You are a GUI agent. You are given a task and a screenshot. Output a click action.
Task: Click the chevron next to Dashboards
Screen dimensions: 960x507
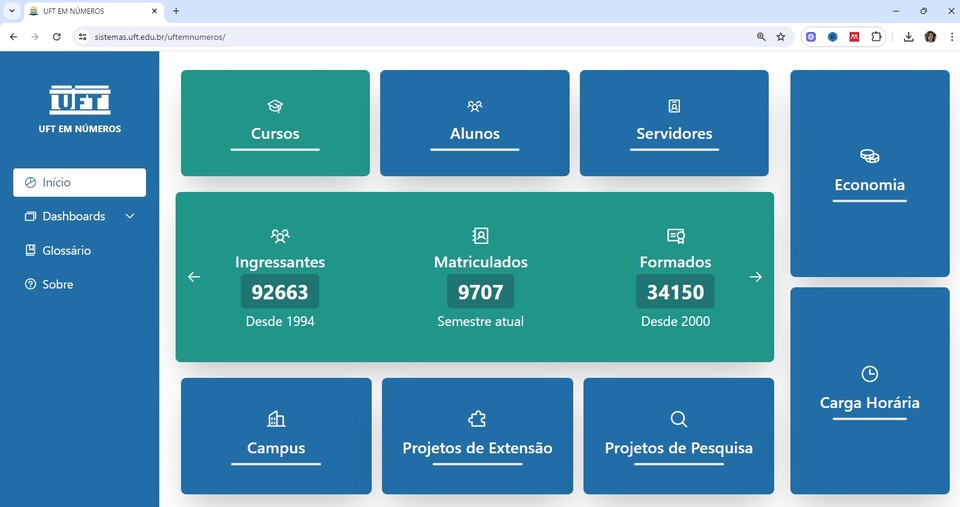(130, 216)
